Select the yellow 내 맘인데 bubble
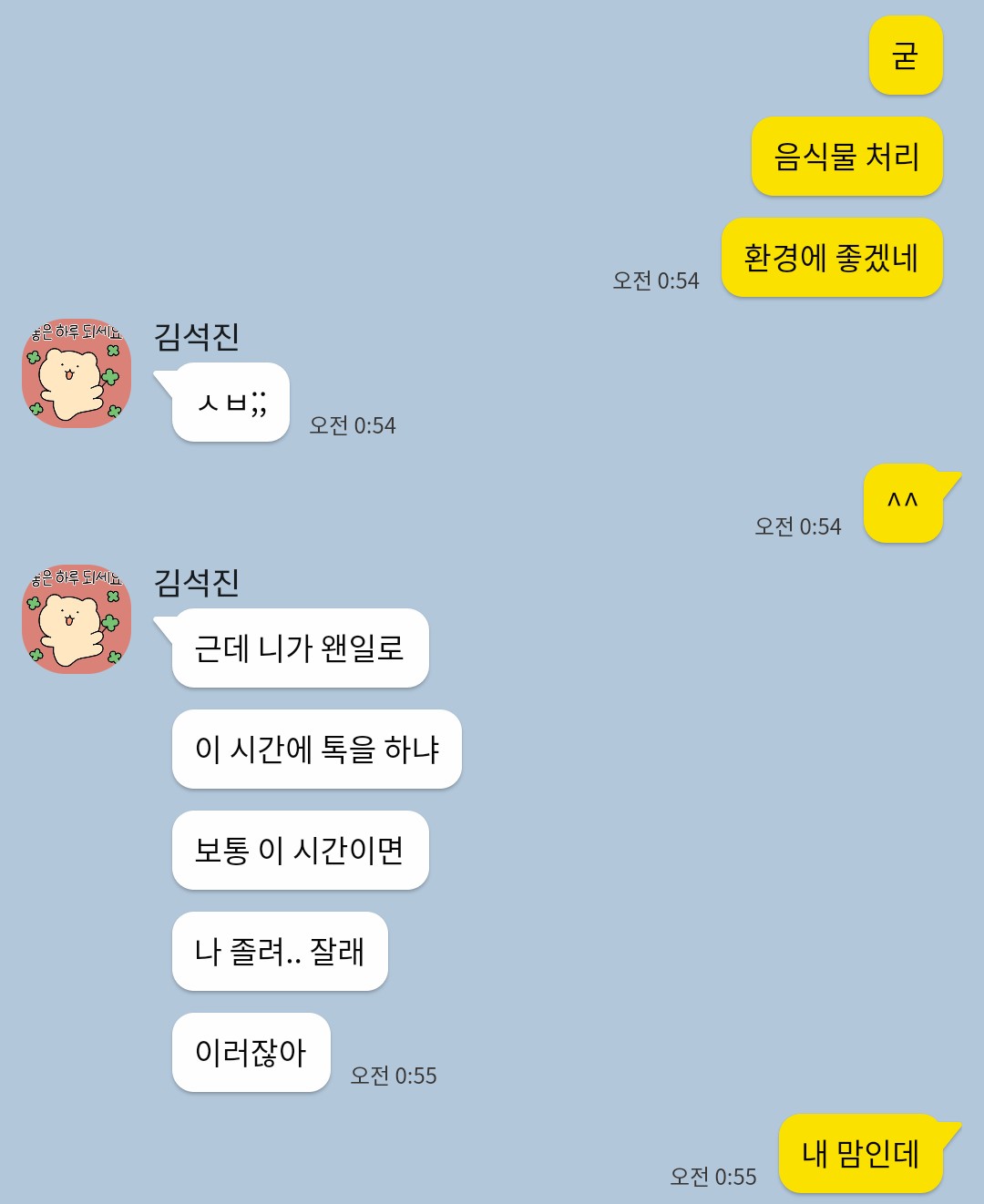 [861, 1154]
